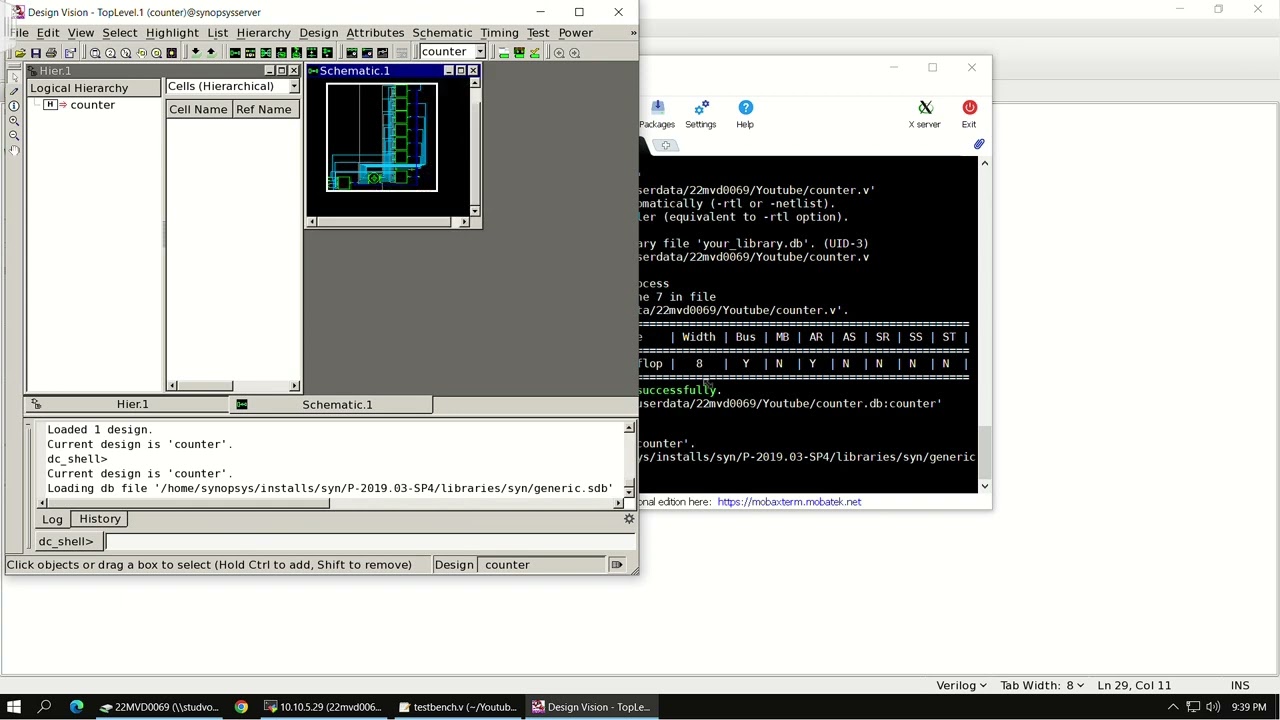Open the gear options icon beside console

point(629,519)
